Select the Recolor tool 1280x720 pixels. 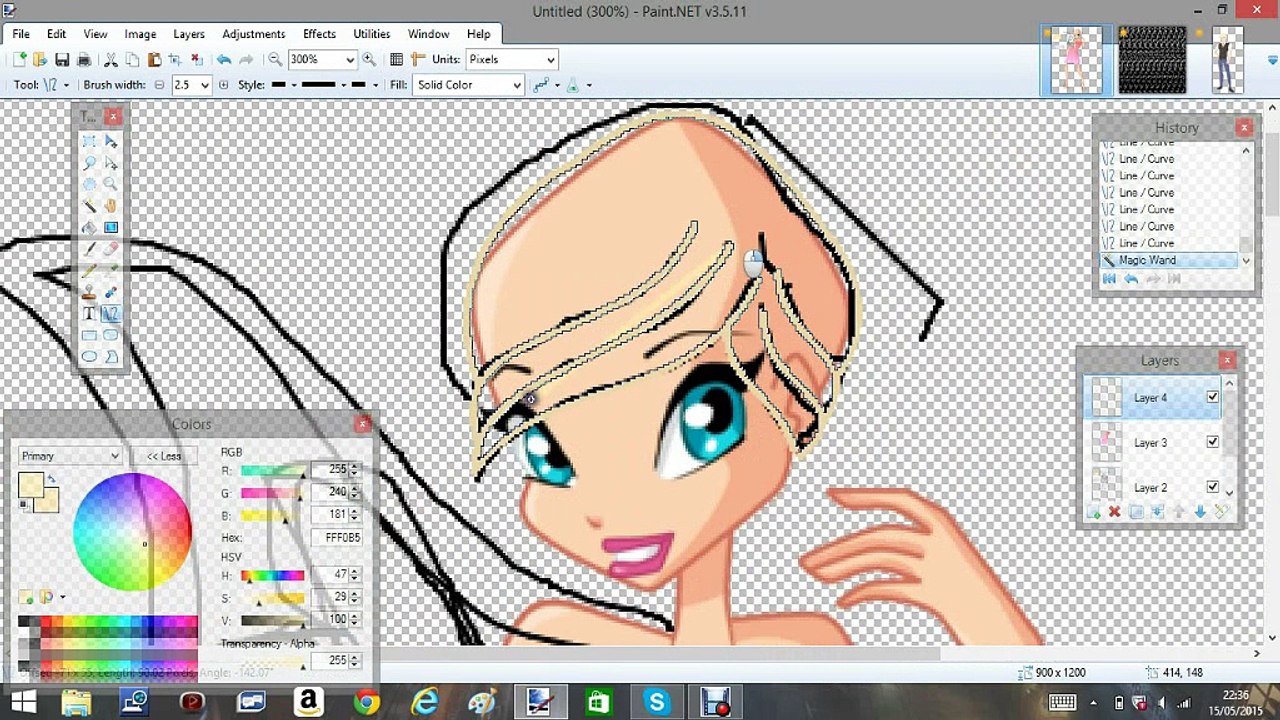[111, 292]
